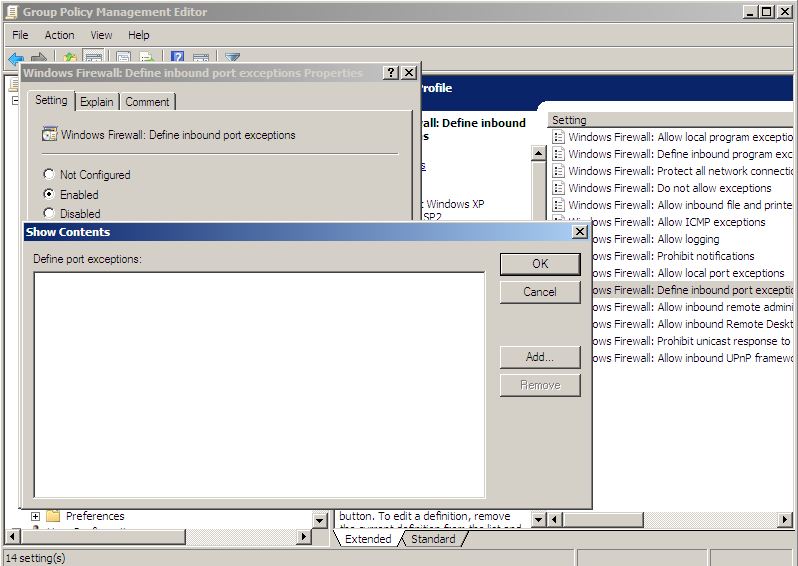Click tree pane horizontal scrollbar left arrow

[x=12, y=536]
